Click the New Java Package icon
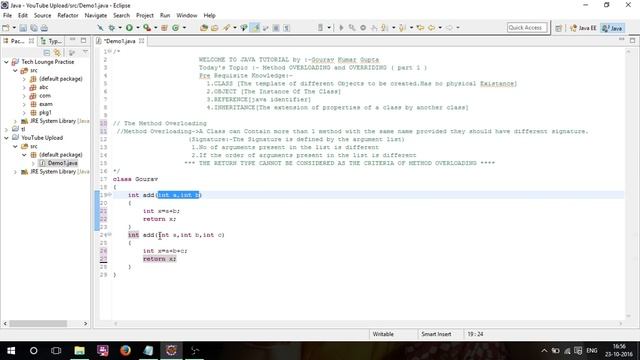This screenshot has height=360, width=640. coord(164,28)
